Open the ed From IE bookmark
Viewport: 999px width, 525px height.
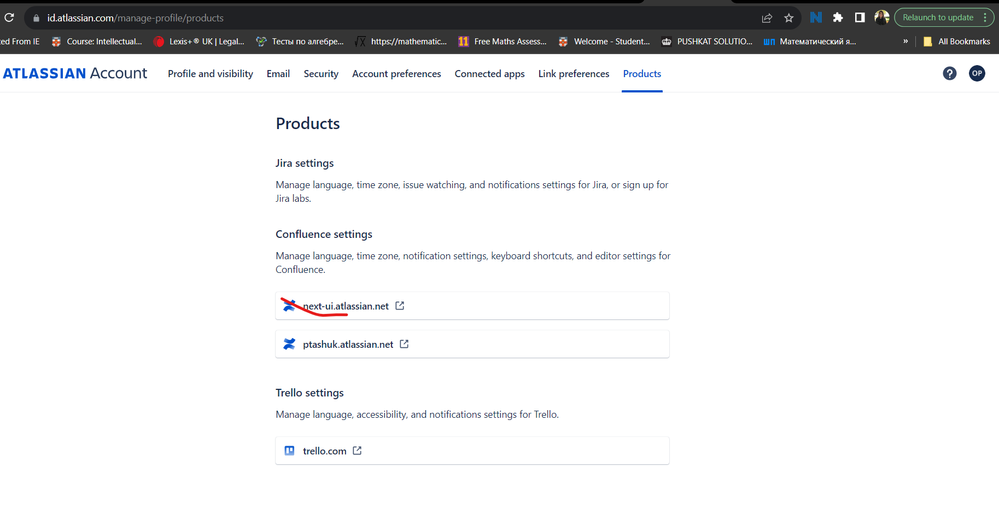click(x=20, y=41)
